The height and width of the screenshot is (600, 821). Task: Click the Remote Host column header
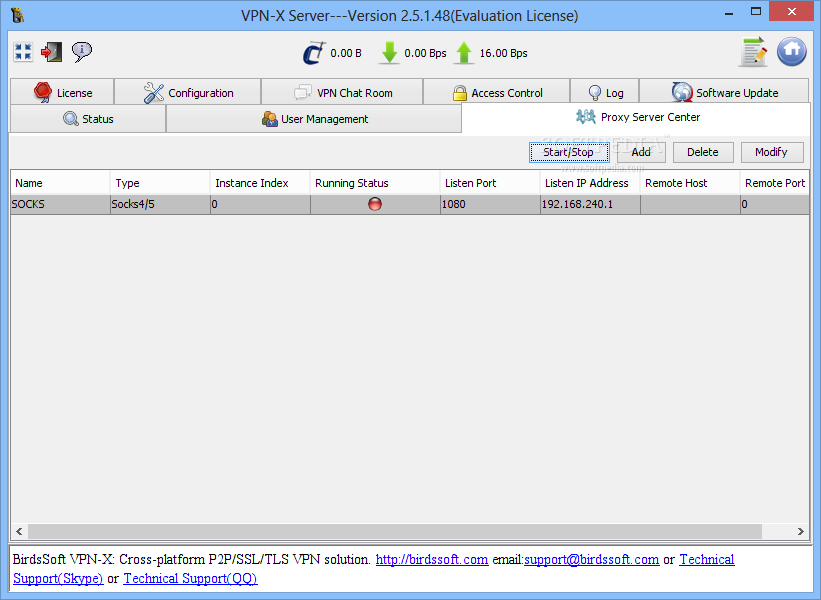690,183
